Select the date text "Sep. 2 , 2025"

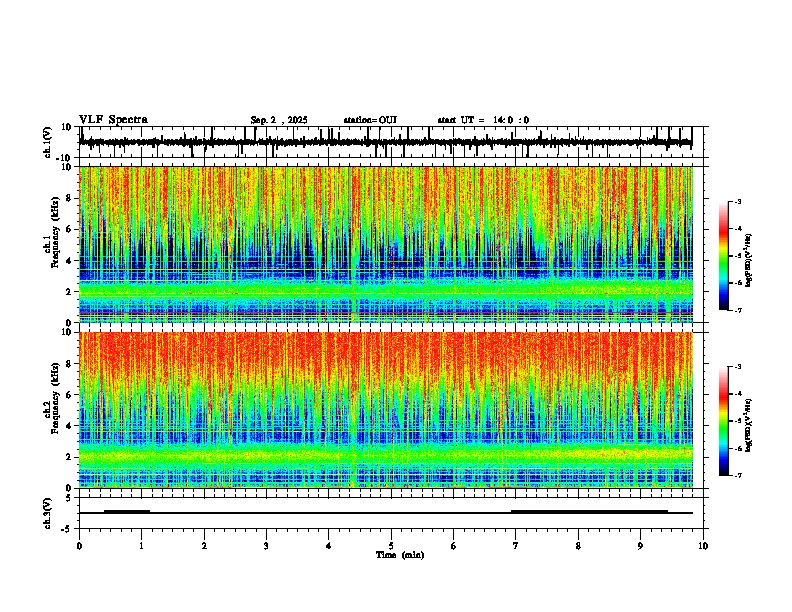tap(279, 120)
